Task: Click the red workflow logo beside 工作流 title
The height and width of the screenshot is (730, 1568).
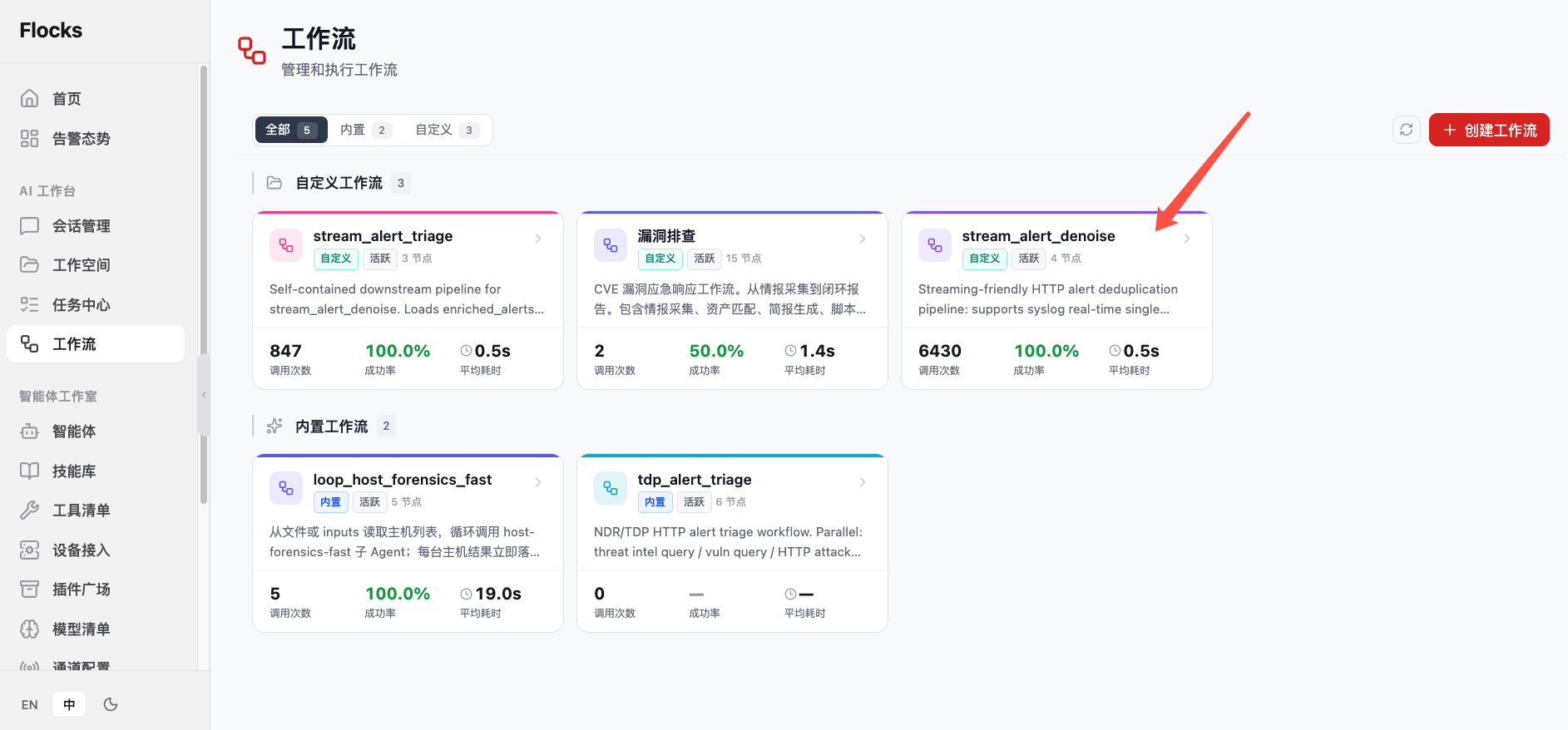Action: 252,51
